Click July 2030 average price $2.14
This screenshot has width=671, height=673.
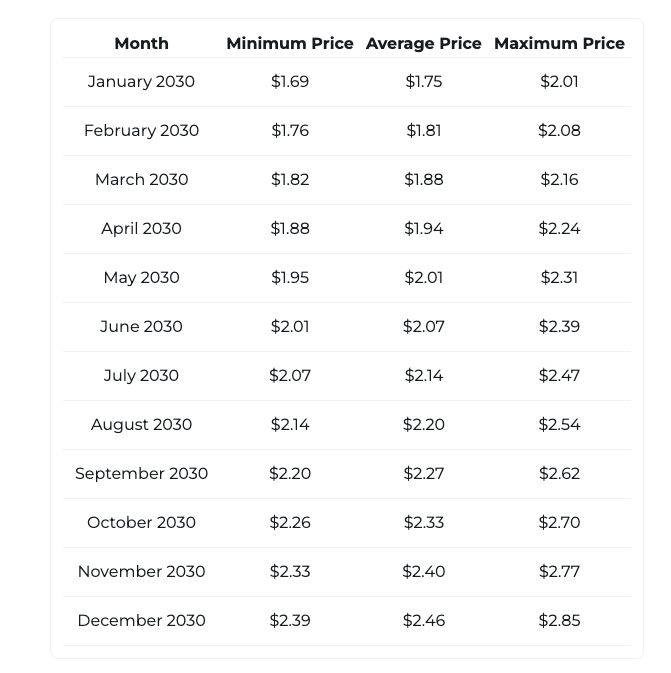click(424, 375)
